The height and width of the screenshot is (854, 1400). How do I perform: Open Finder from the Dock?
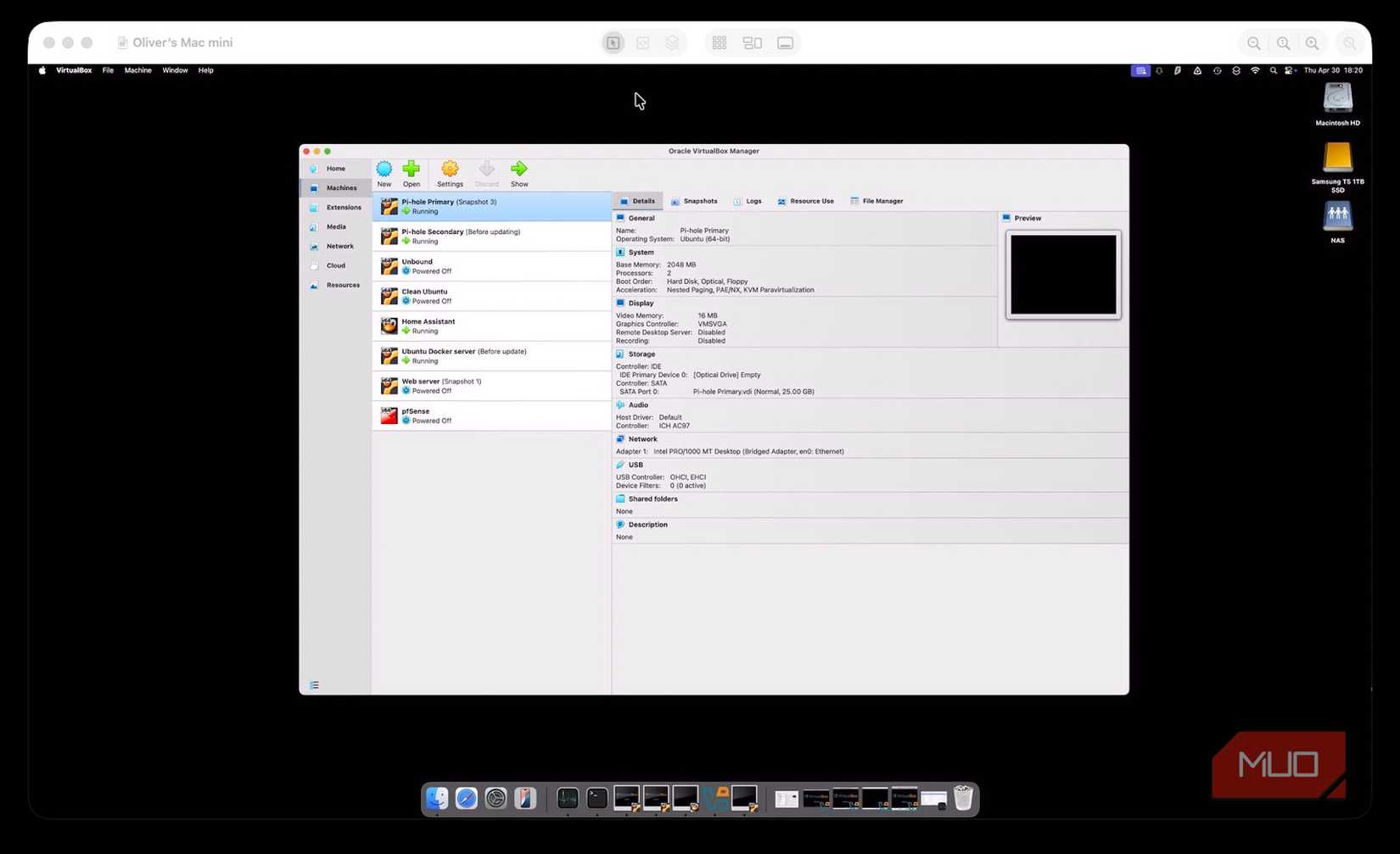437,798
